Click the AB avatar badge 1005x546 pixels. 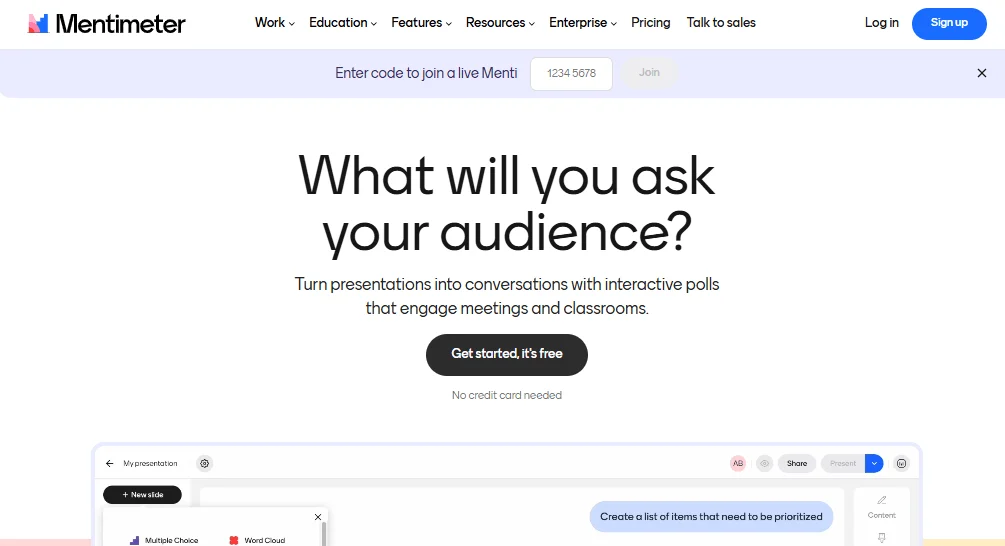[x=738, y=463]
